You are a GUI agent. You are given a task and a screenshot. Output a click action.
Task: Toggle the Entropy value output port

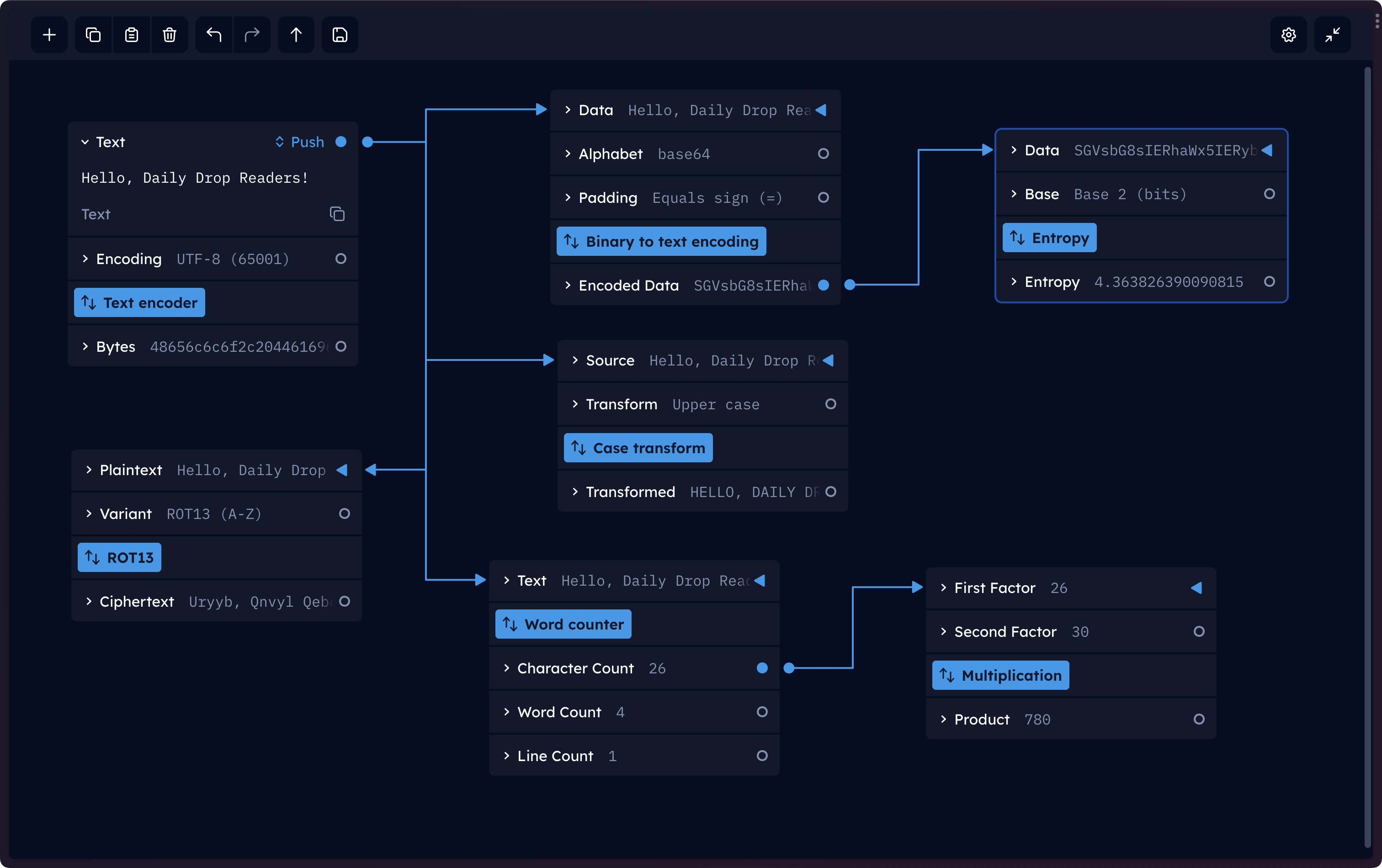tap(1270, 282)
